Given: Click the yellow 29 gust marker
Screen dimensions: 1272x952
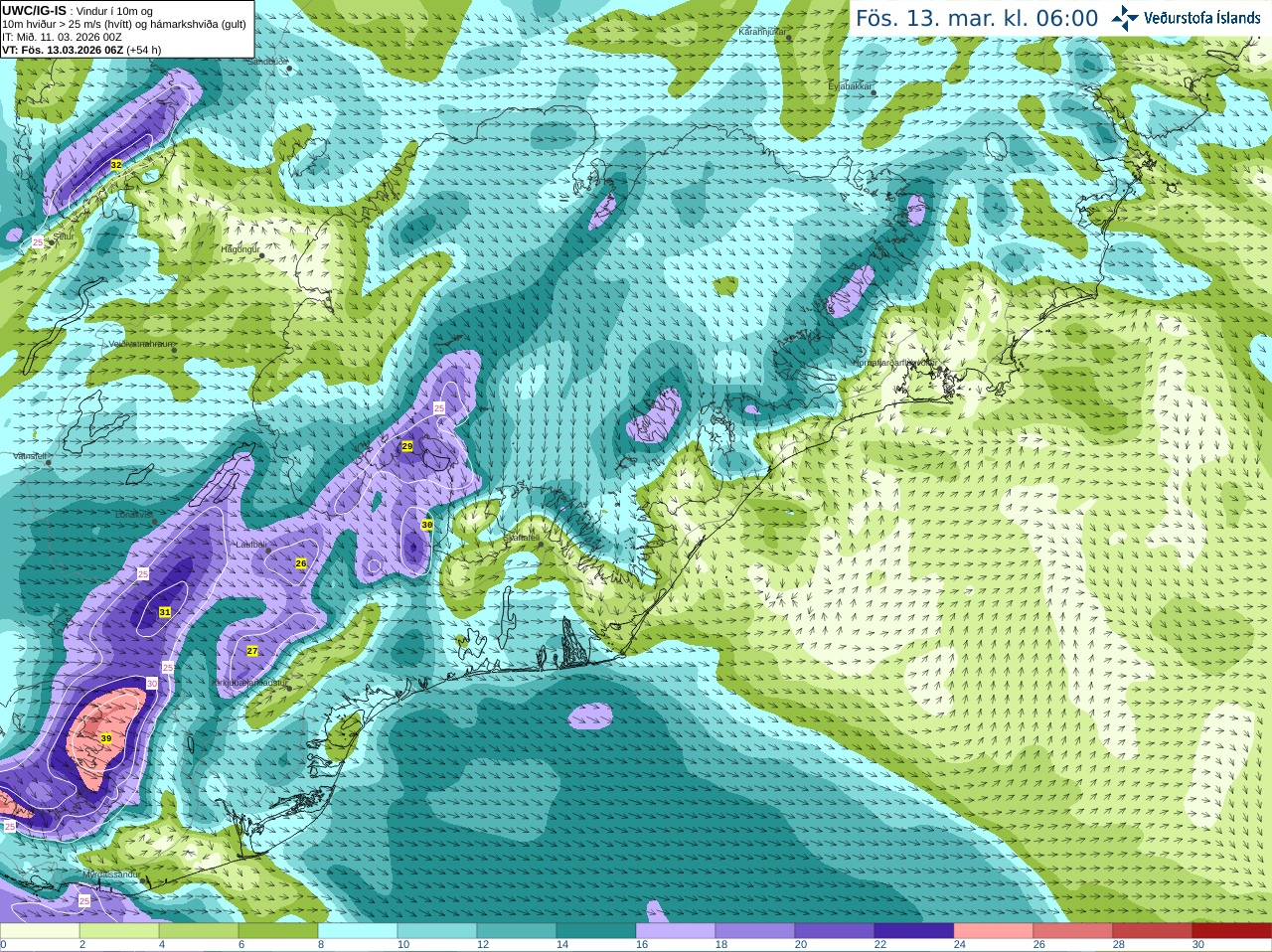Looking at the screenshot, I should coord(407,446).
